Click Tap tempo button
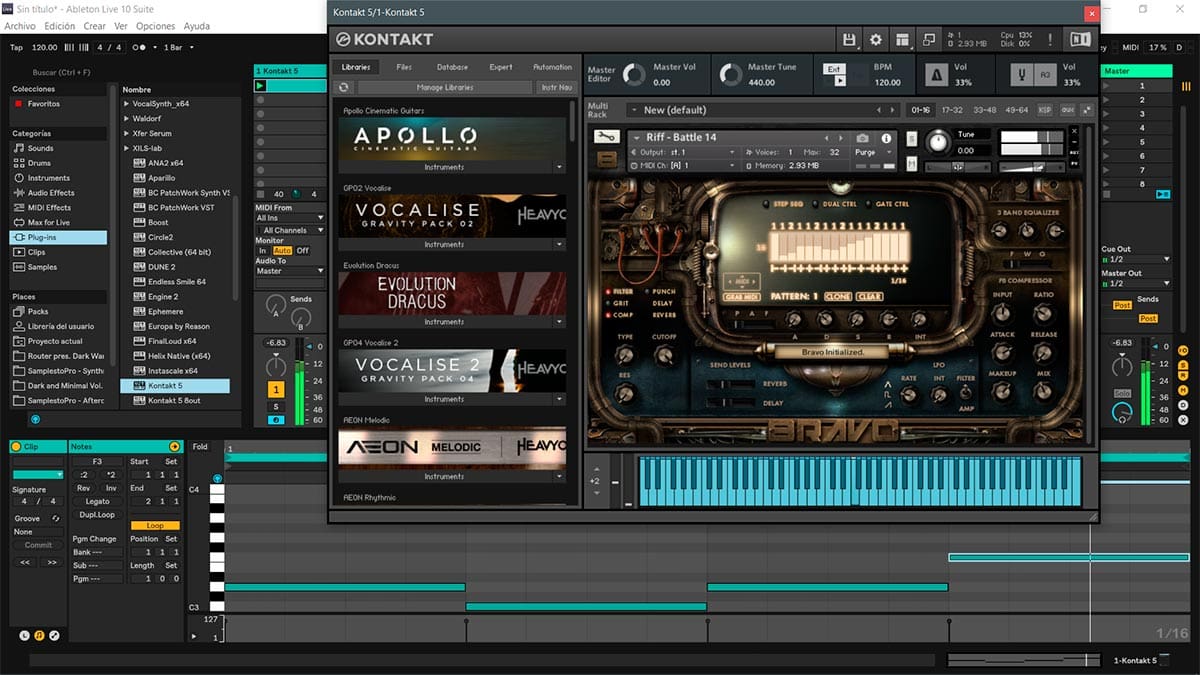This screenshot has height=675, width=1200. pyautogui.click(x=16, y=47)
